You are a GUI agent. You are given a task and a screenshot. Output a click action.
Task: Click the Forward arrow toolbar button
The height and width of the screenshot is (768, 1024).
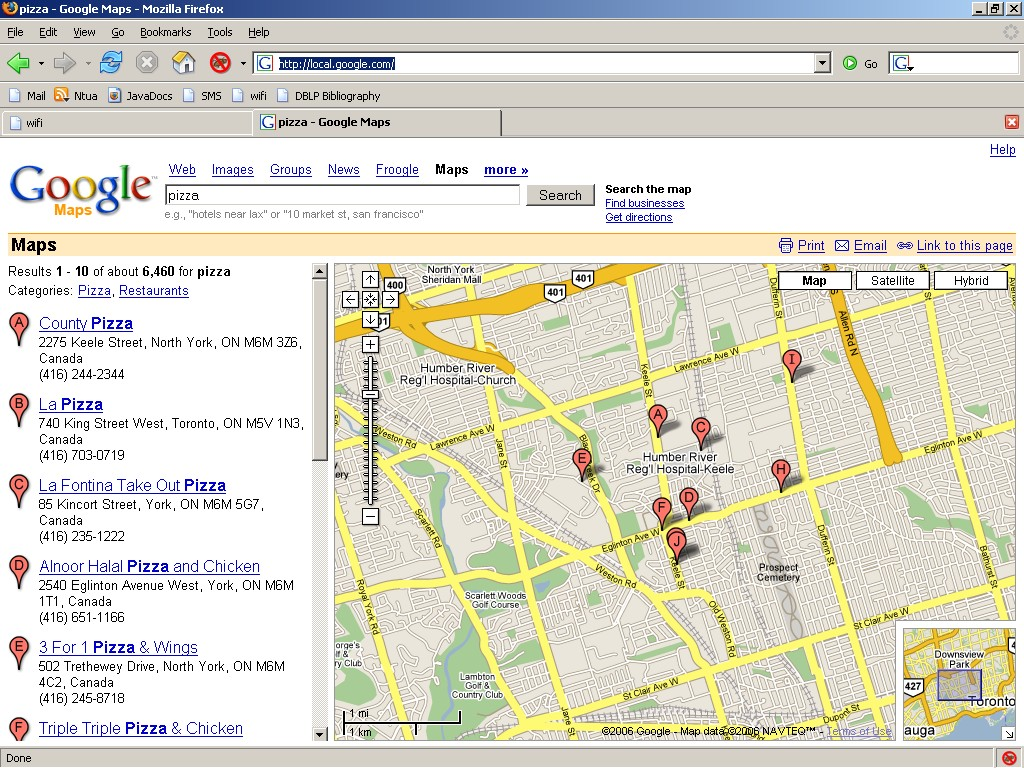point(65,63)
